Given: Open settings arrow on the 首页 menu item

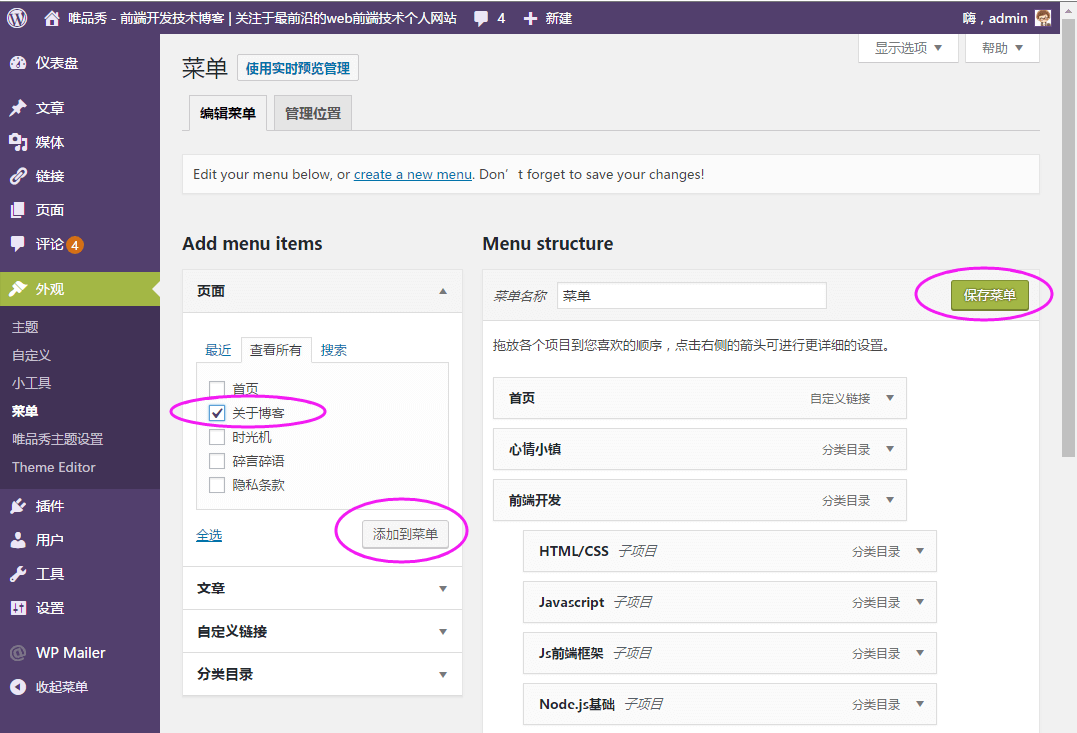Looking at the screenshot, I should [889, 398].
